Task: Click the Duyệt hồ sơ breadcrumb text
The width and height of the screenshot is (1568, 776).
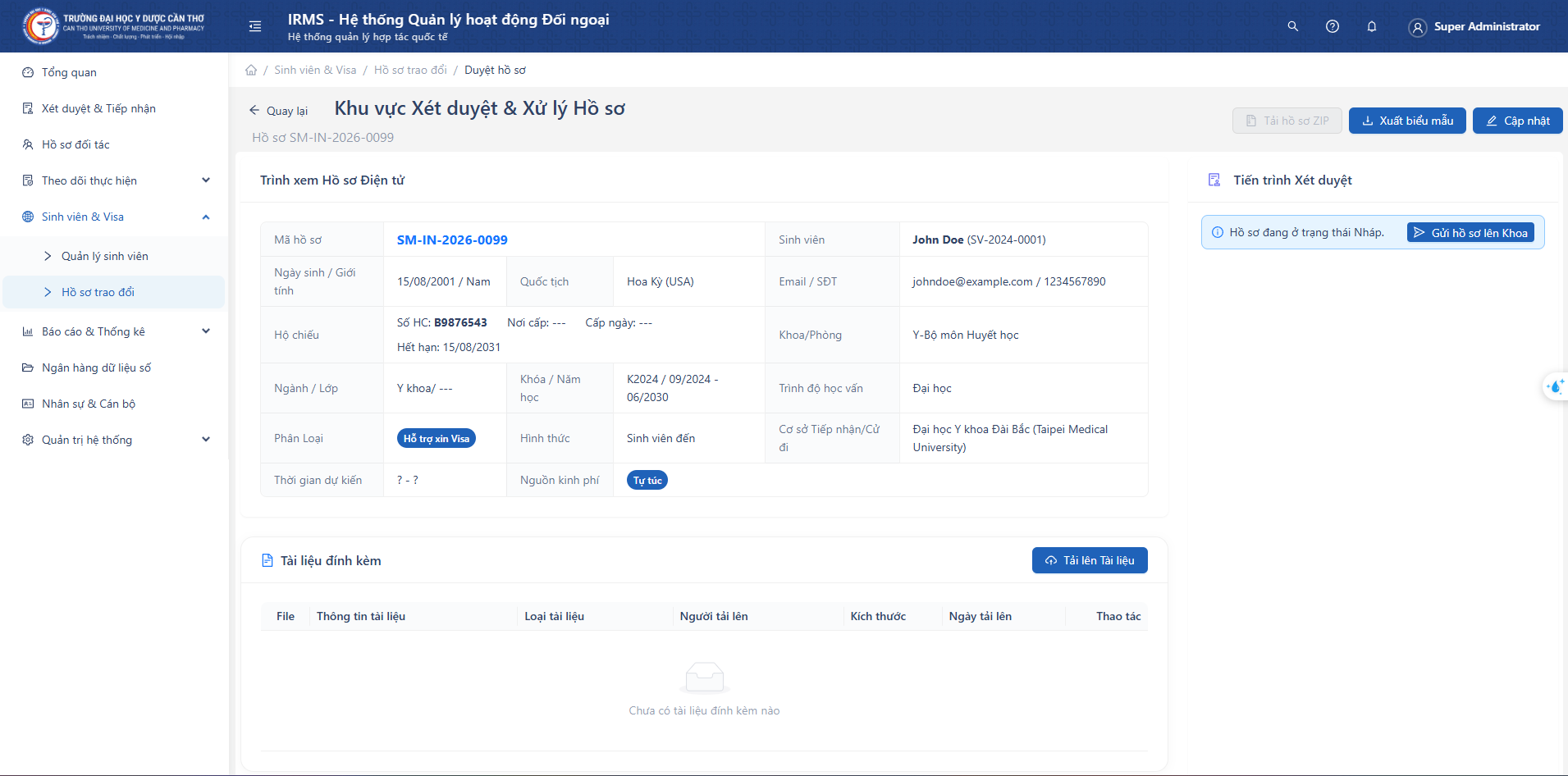Action: click(496, 70)
